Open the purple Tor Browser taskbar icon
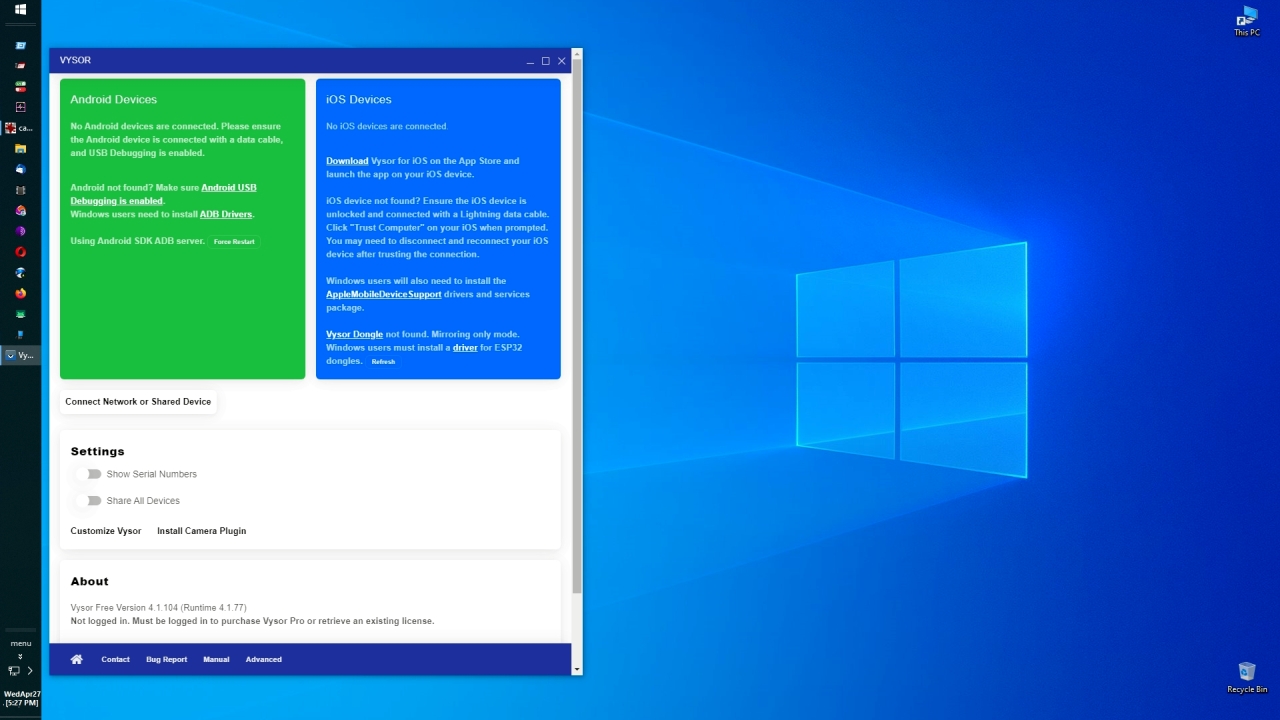1280x720 pixels. point(20,231)
